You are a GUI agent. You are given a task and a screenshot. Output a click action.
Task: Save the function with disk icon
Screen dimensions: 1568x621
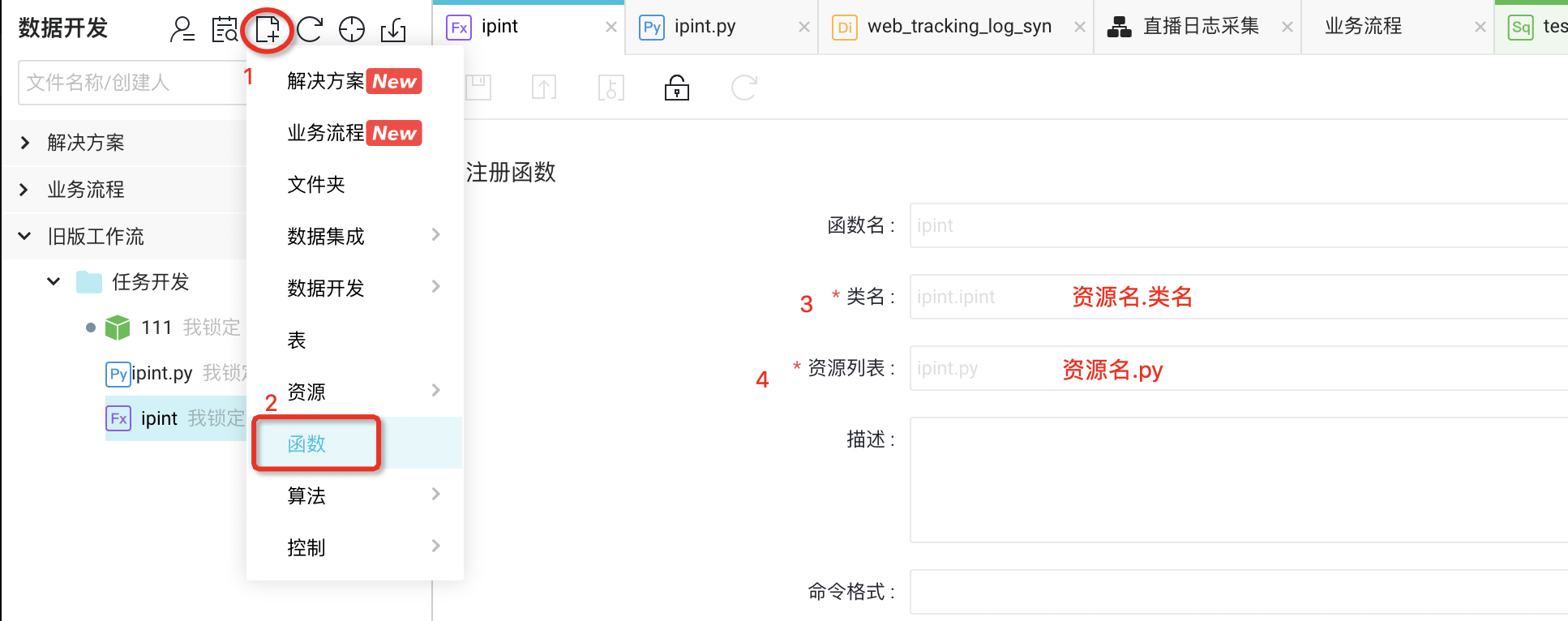pyautogui.click(x=478, y=88)
